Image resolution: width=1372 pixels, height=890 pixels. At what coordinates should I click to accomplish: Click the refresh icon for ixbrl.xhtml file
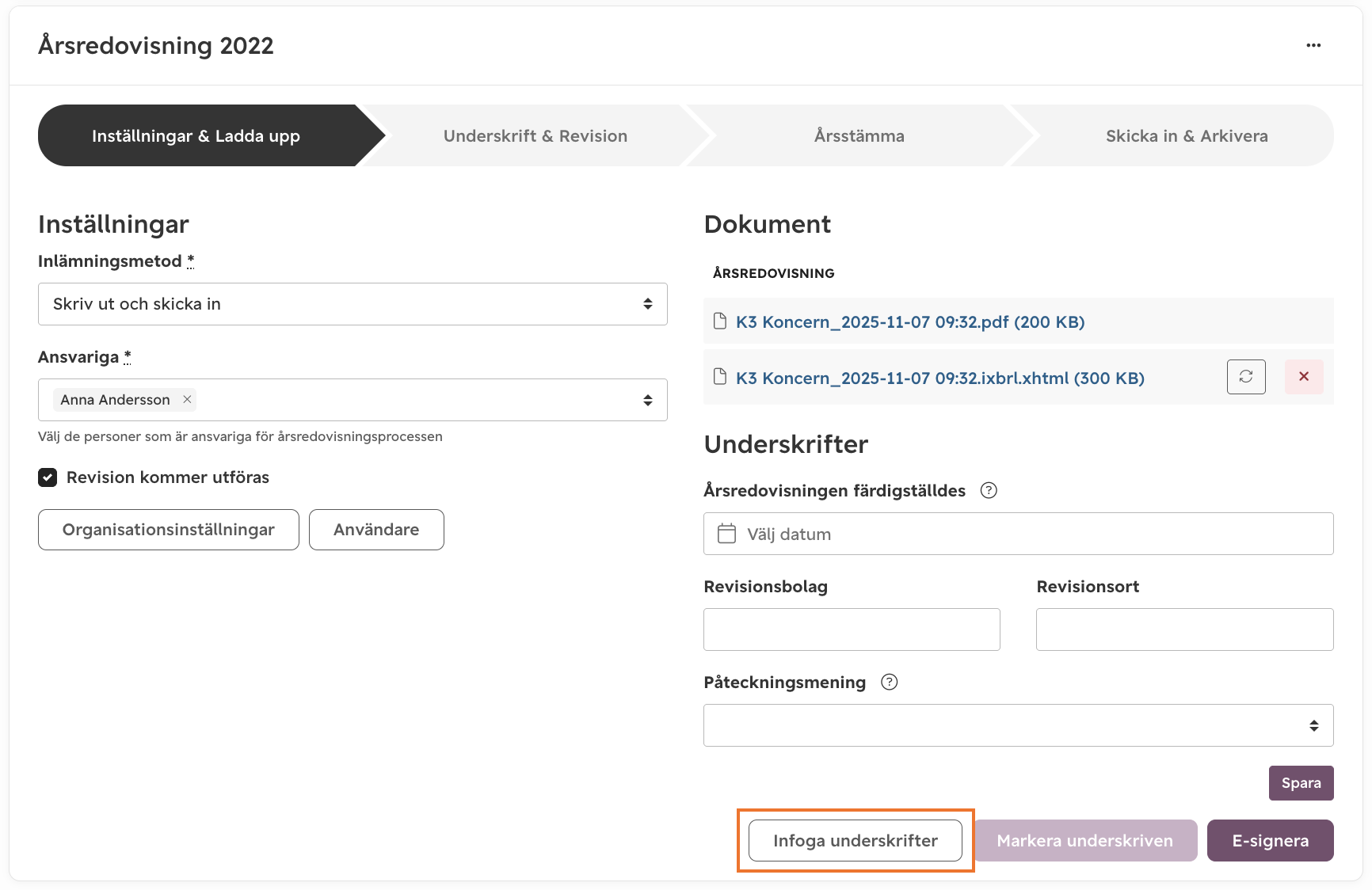pyautogui.click(x=1246, y=377)
